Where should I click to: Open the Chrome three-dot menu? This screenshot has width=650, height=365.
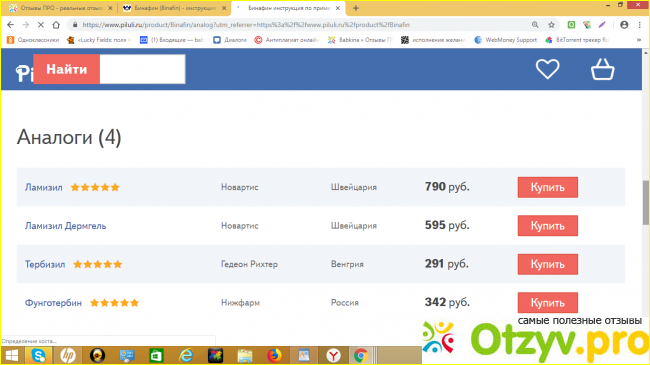(639, 25)
